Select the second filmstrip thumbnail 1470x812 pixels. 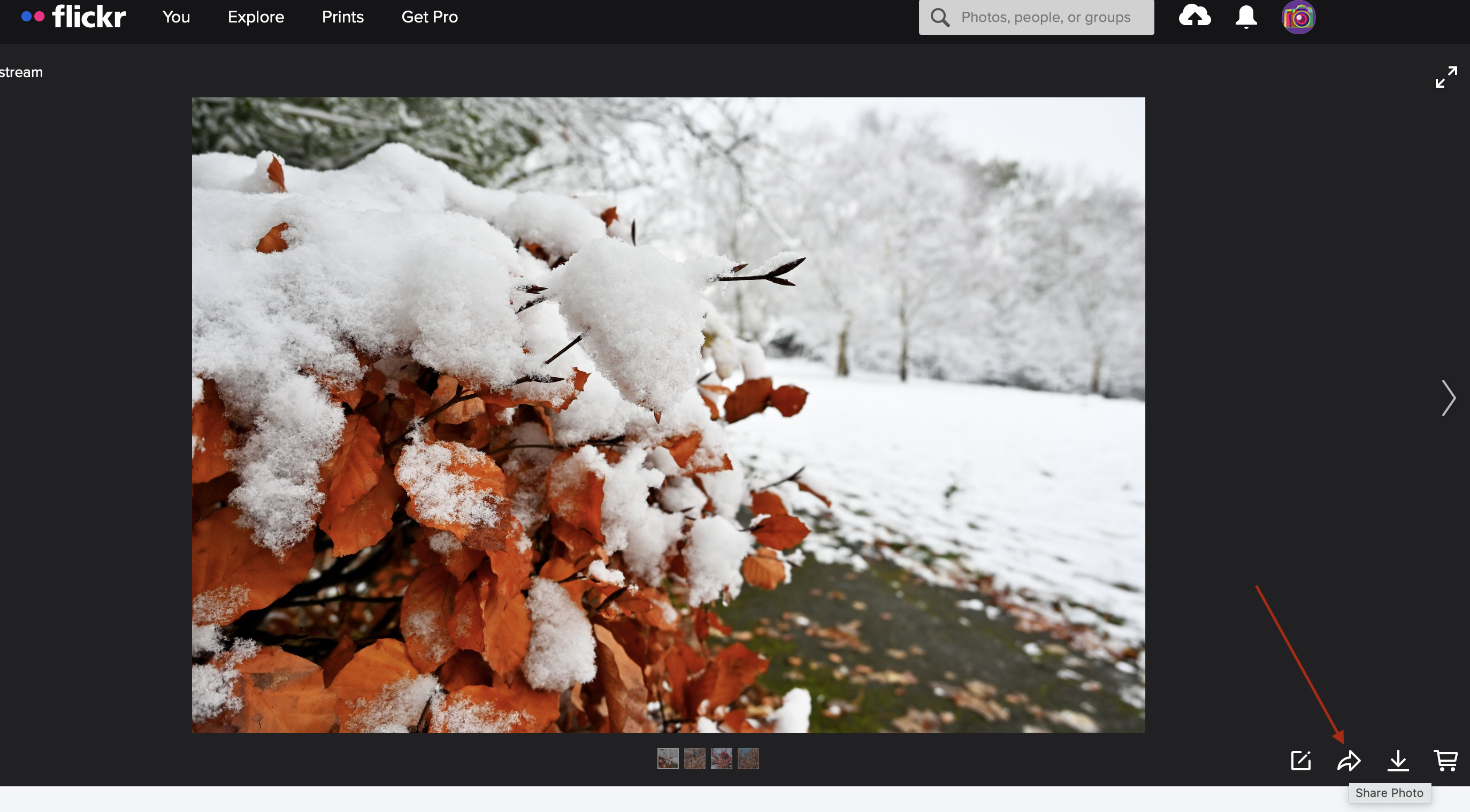tap(694, 759)
